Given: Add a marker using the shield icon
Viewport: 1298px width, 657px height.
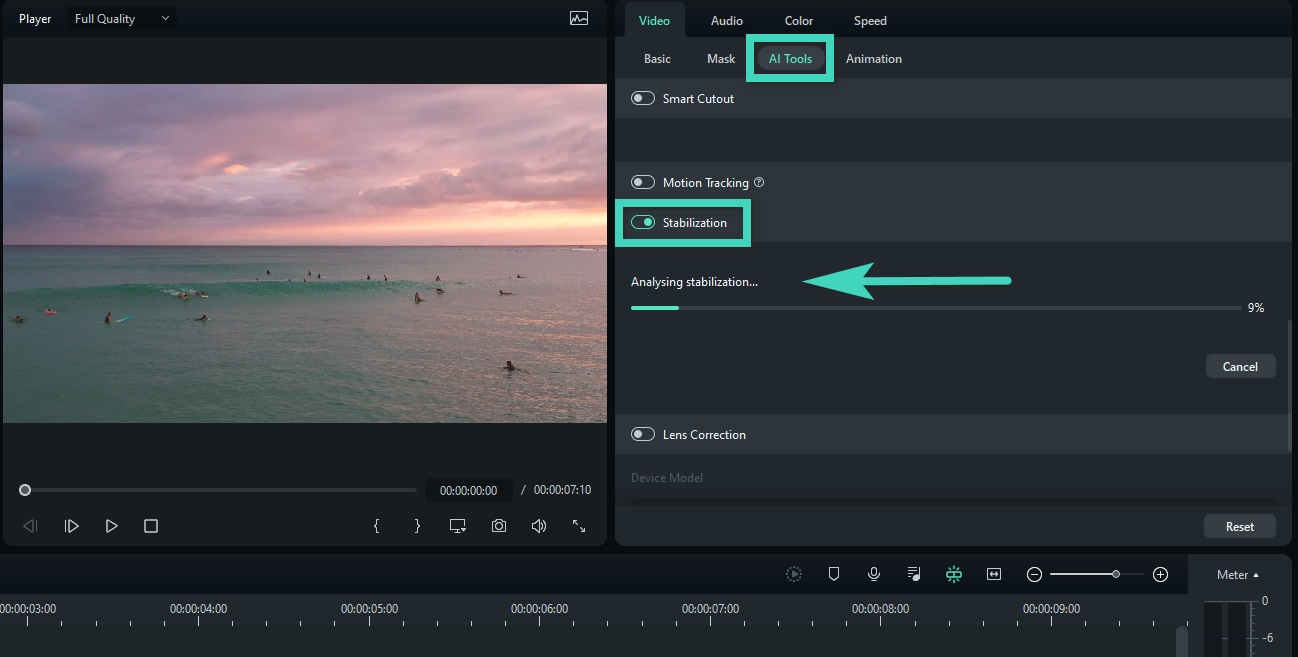Looking at the screenshot, I should [x=833, y=574].
